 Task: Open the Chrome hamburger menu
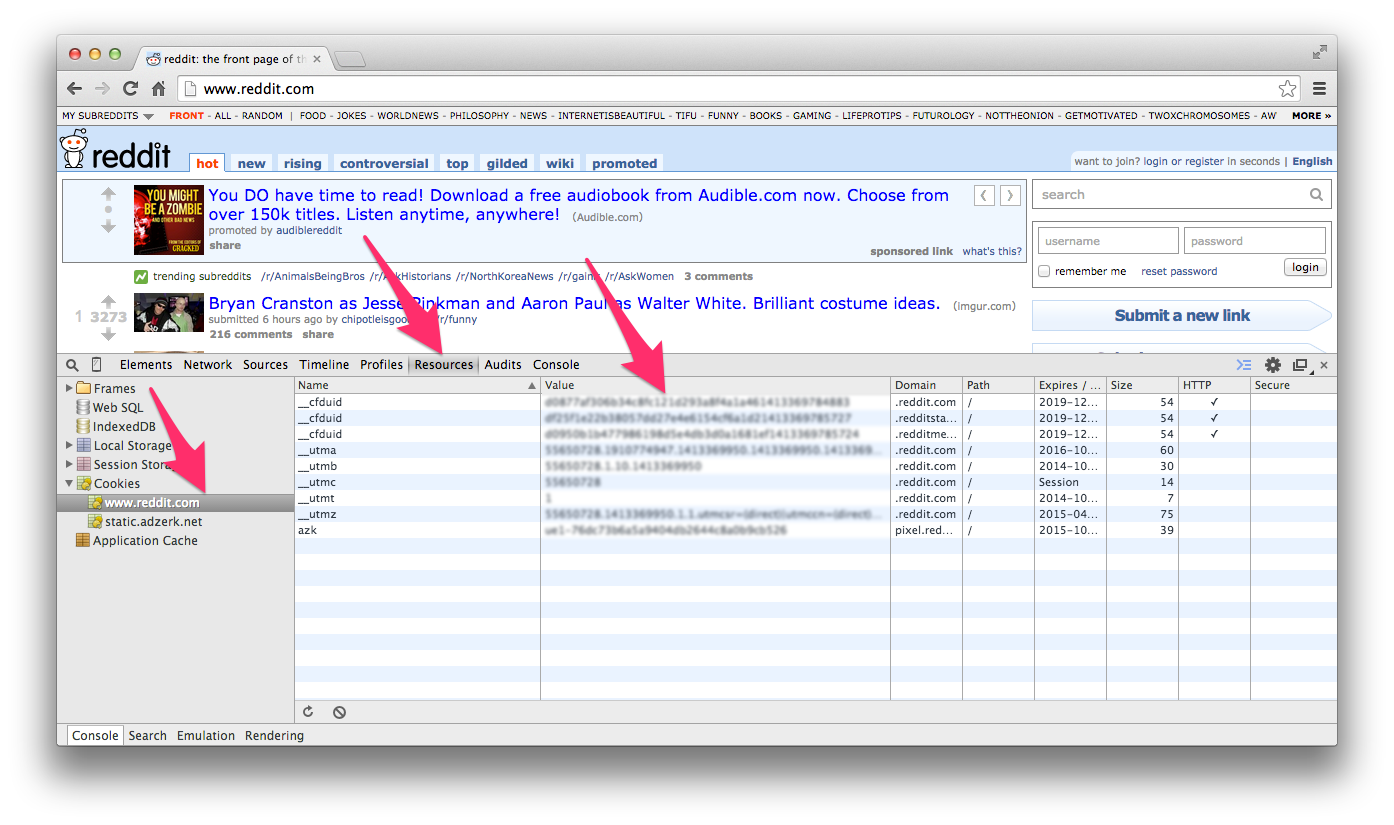[1319, 88]
